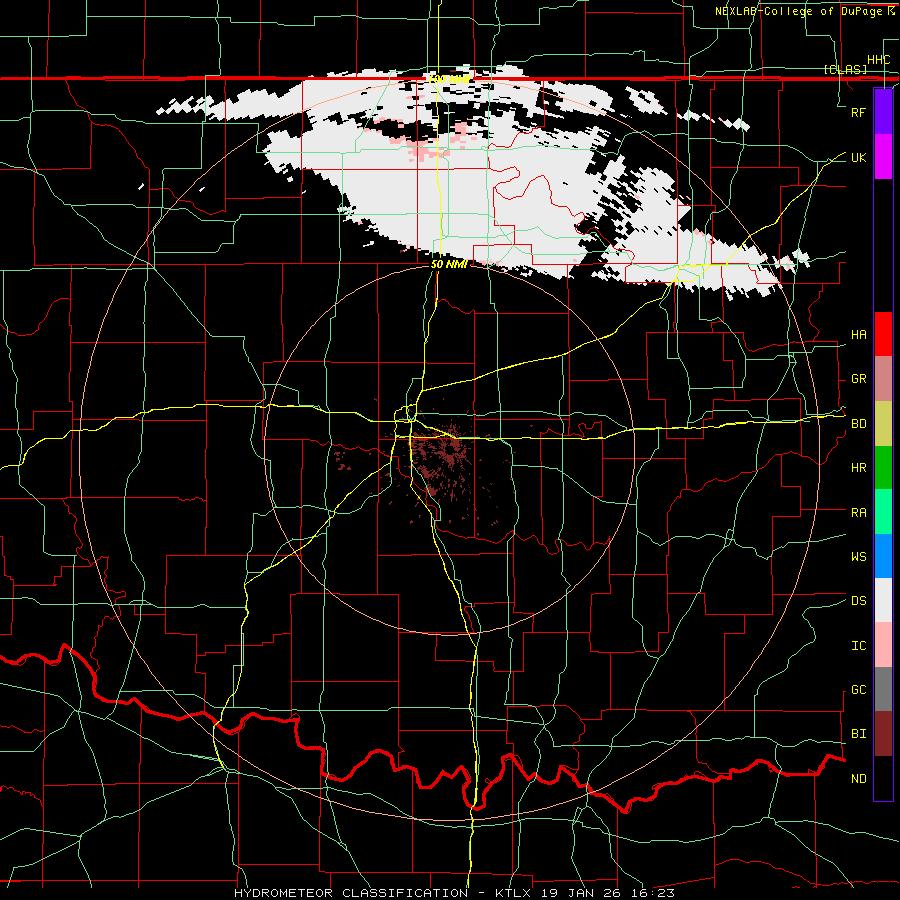Point at the GC legend label
The width and height of the screenshot is (900, 900).
pyautogui.click(x=858, y=690)
